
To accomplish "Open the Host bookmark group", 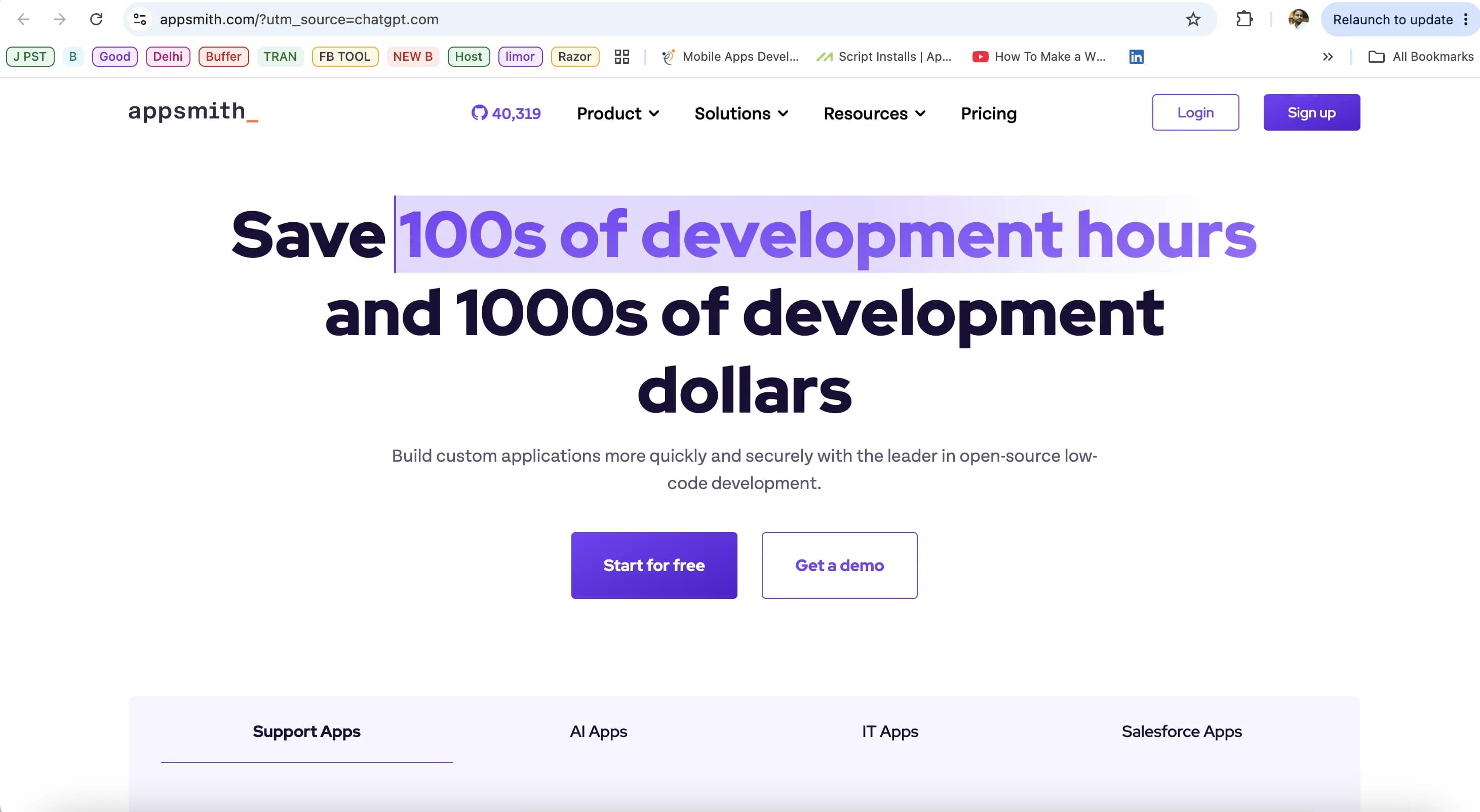I will click(x=469, y=56).
